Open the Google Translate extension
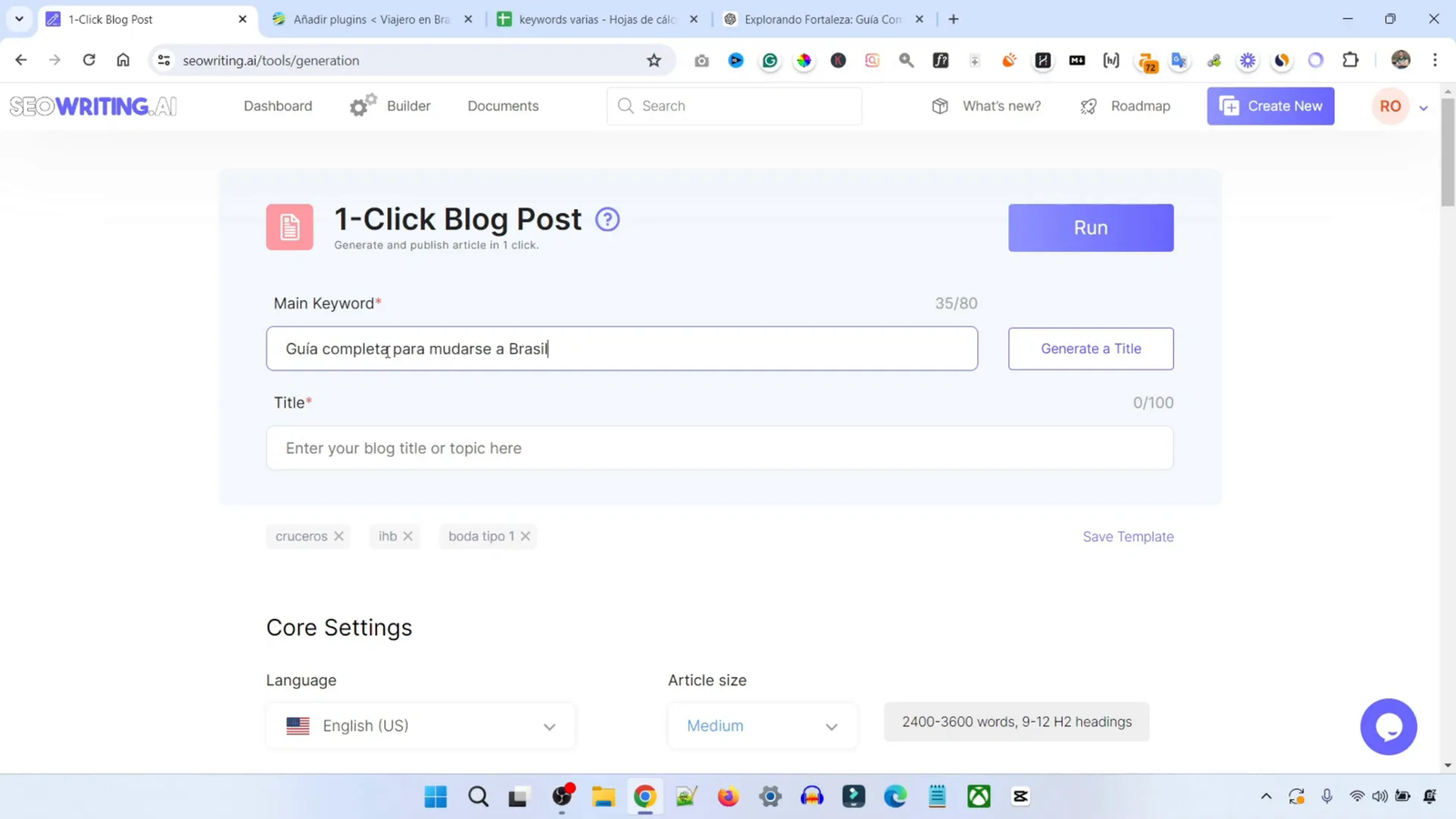Image resolution: width=1456 pixels, height=819 pixels. click(x=1178, y=60)
